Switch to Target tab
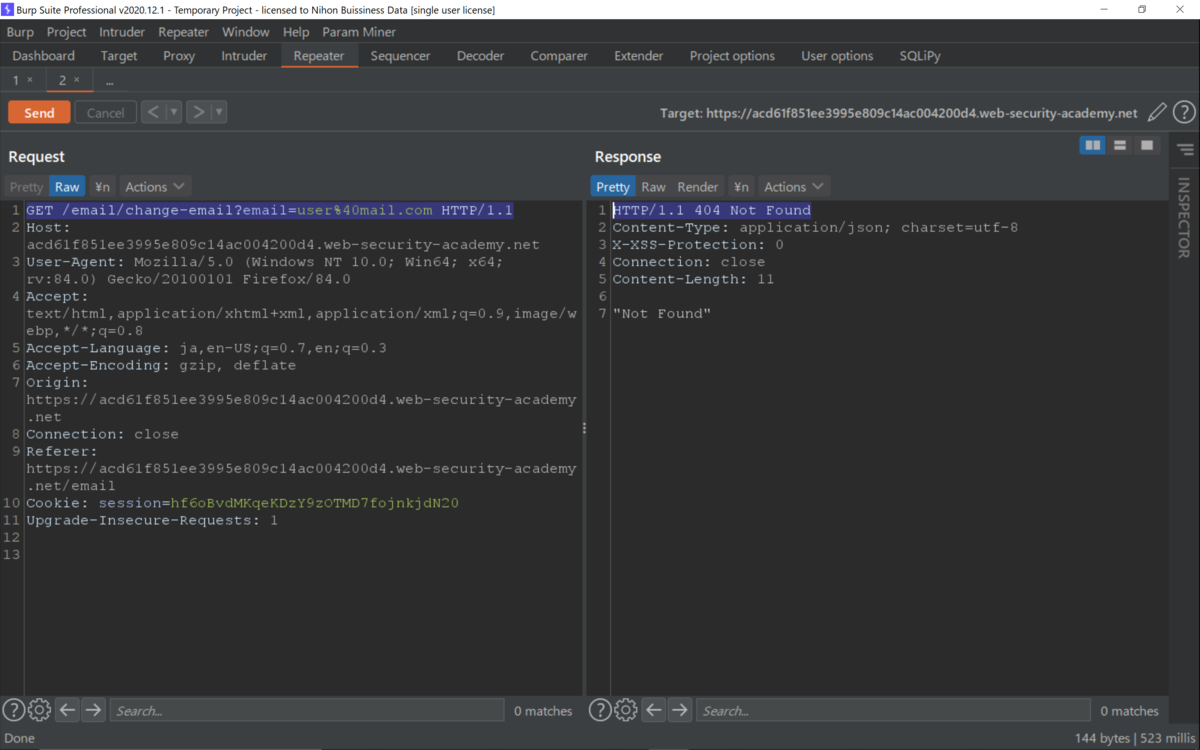The width and height of the screenshot is (1200, 750). click(x=119, y=56)
